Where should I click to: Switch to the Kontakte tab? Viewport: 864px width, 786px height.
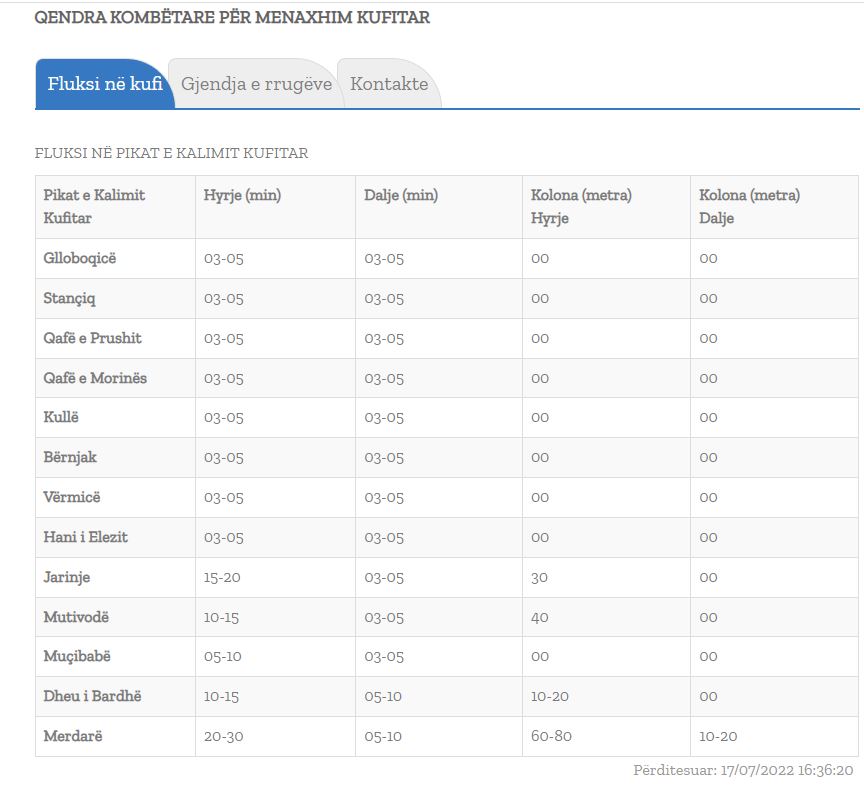click(x=389, y=84)
